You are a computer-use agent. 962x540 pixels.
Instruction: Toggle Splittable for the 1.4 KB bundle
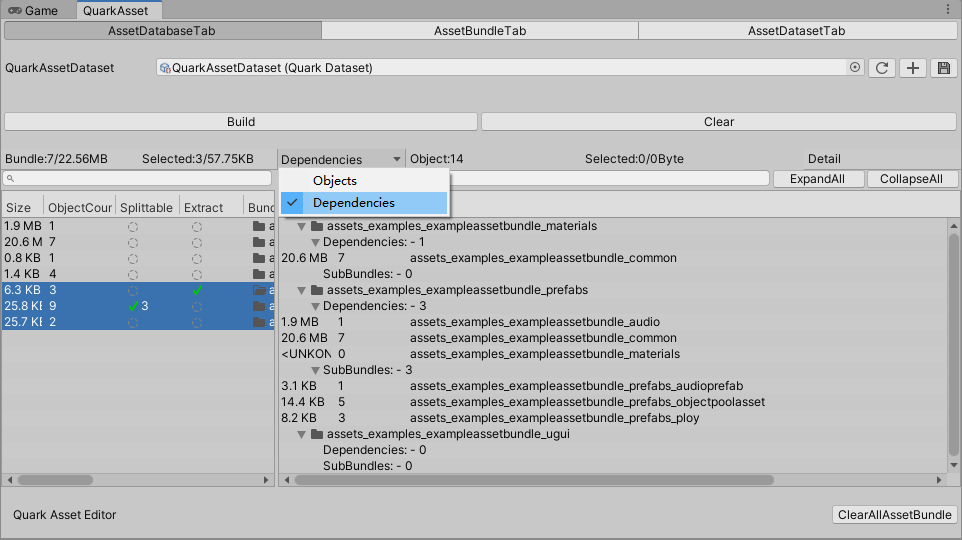coord(133,274)
